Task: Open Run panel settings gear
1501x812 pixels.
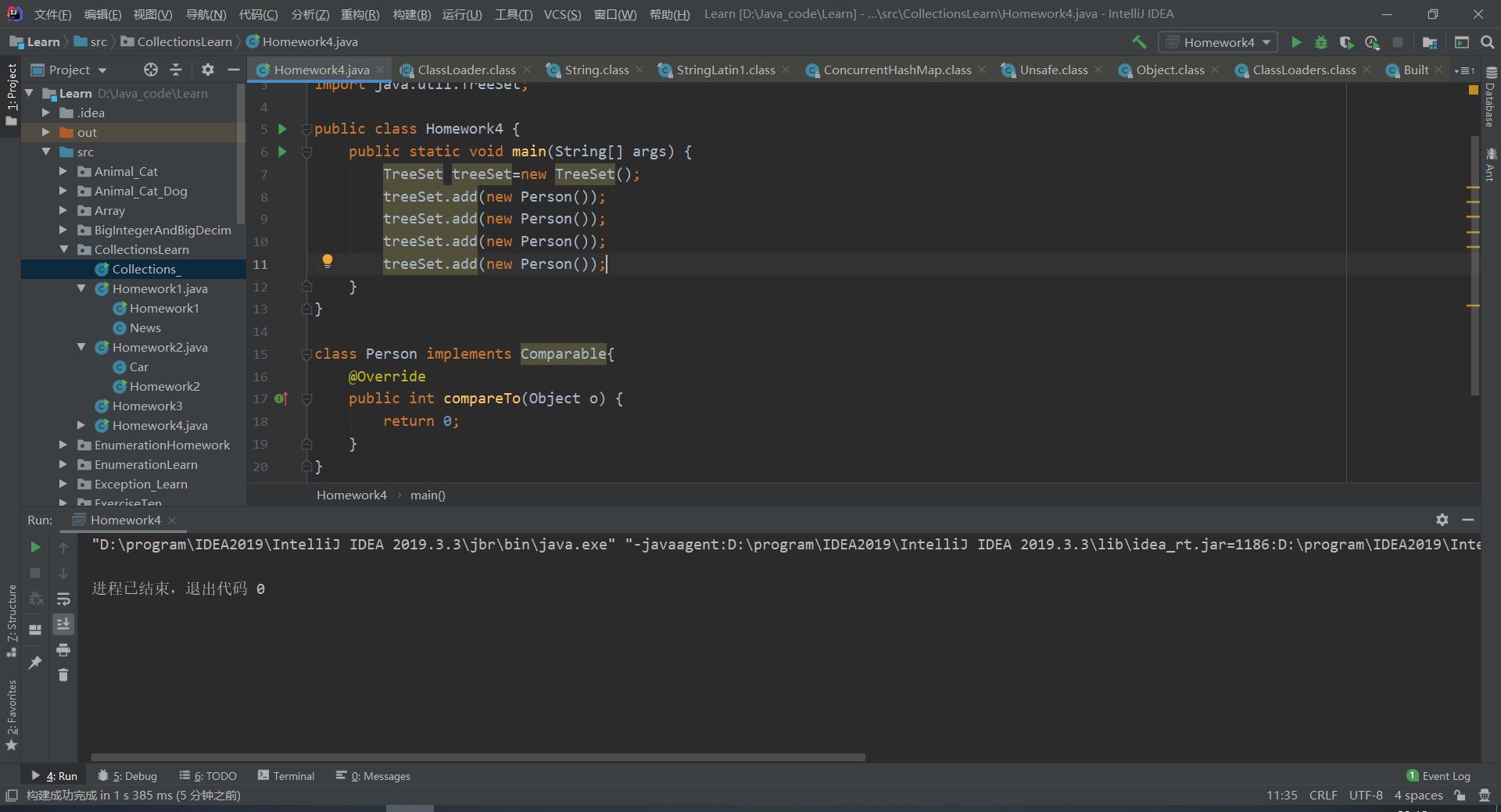Action: [x=1442, y=520]
